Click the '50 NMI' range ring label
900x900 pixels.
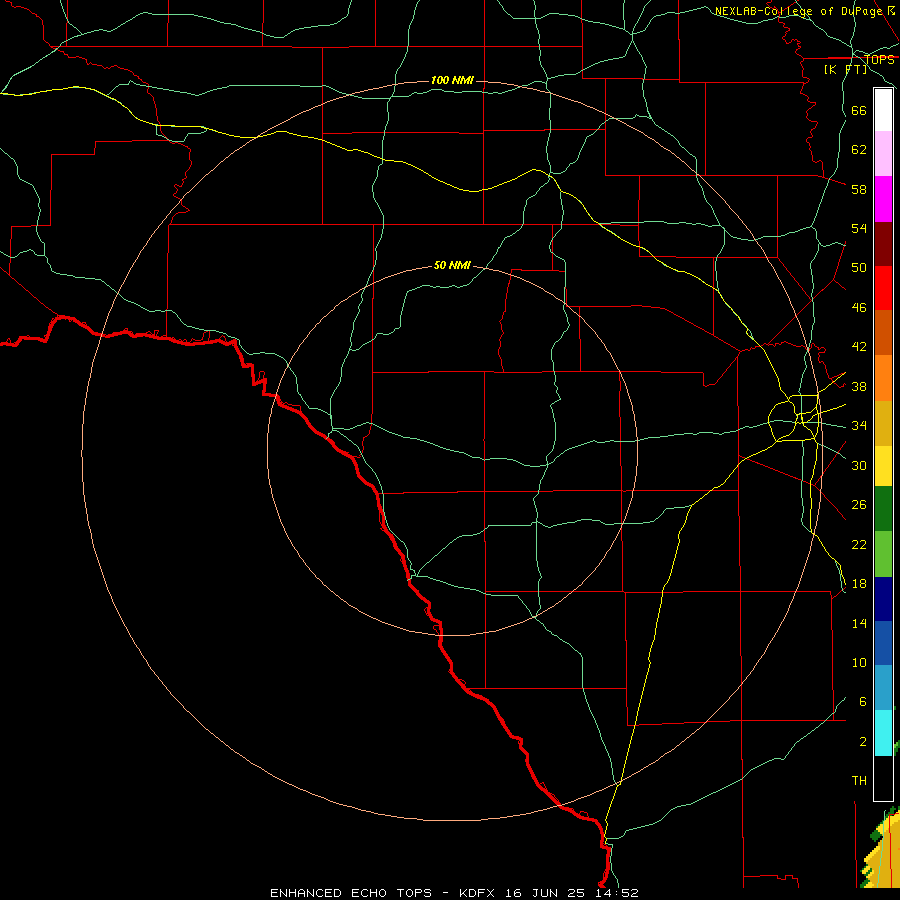pos(452,265)
